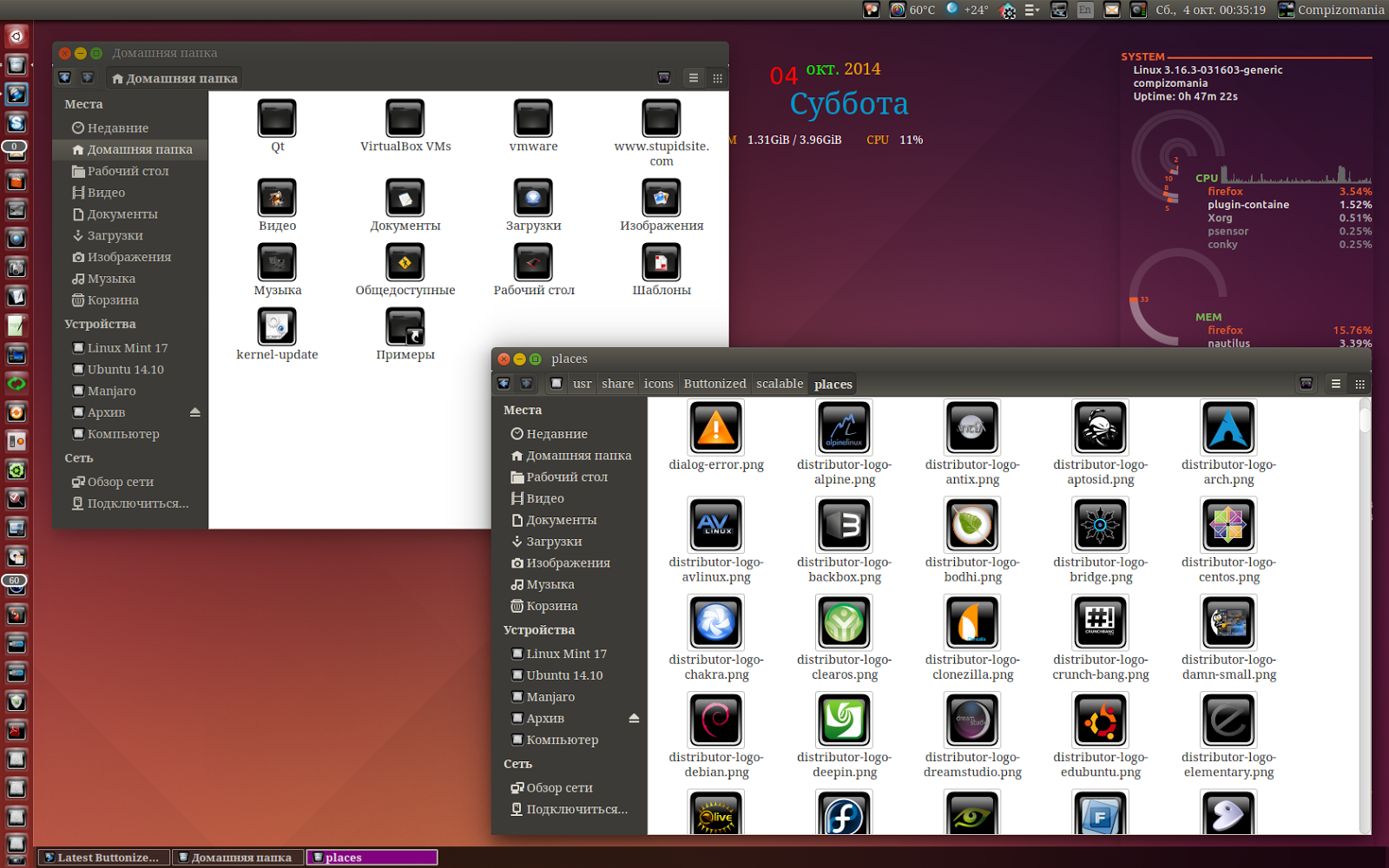
Task: Click the distributor-logo-debian.png icon
Action: 716,720
